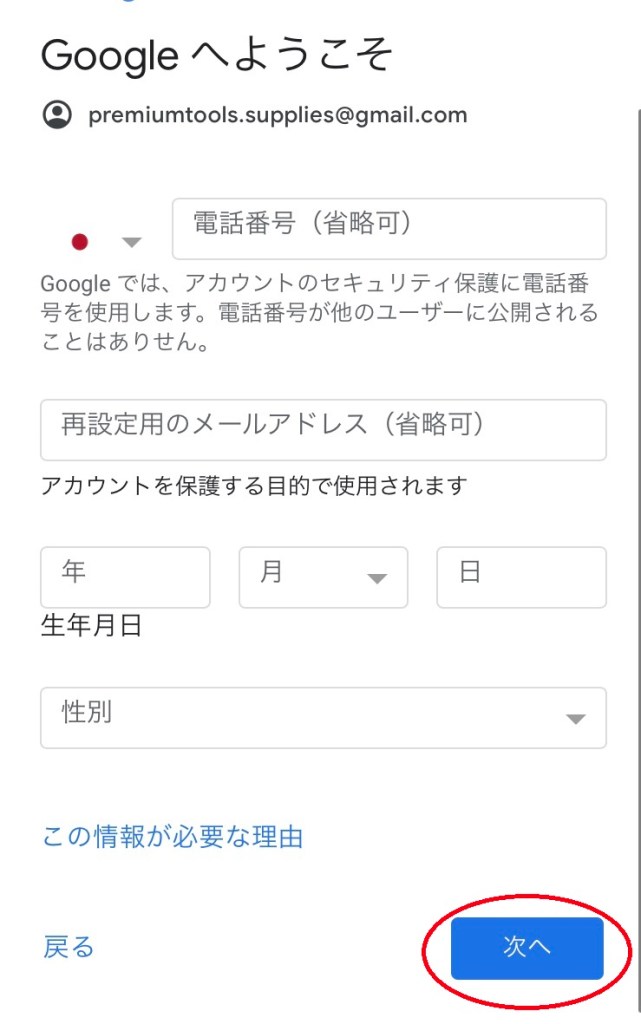Click the arrow icon in 性別 box

coord(575,719)
